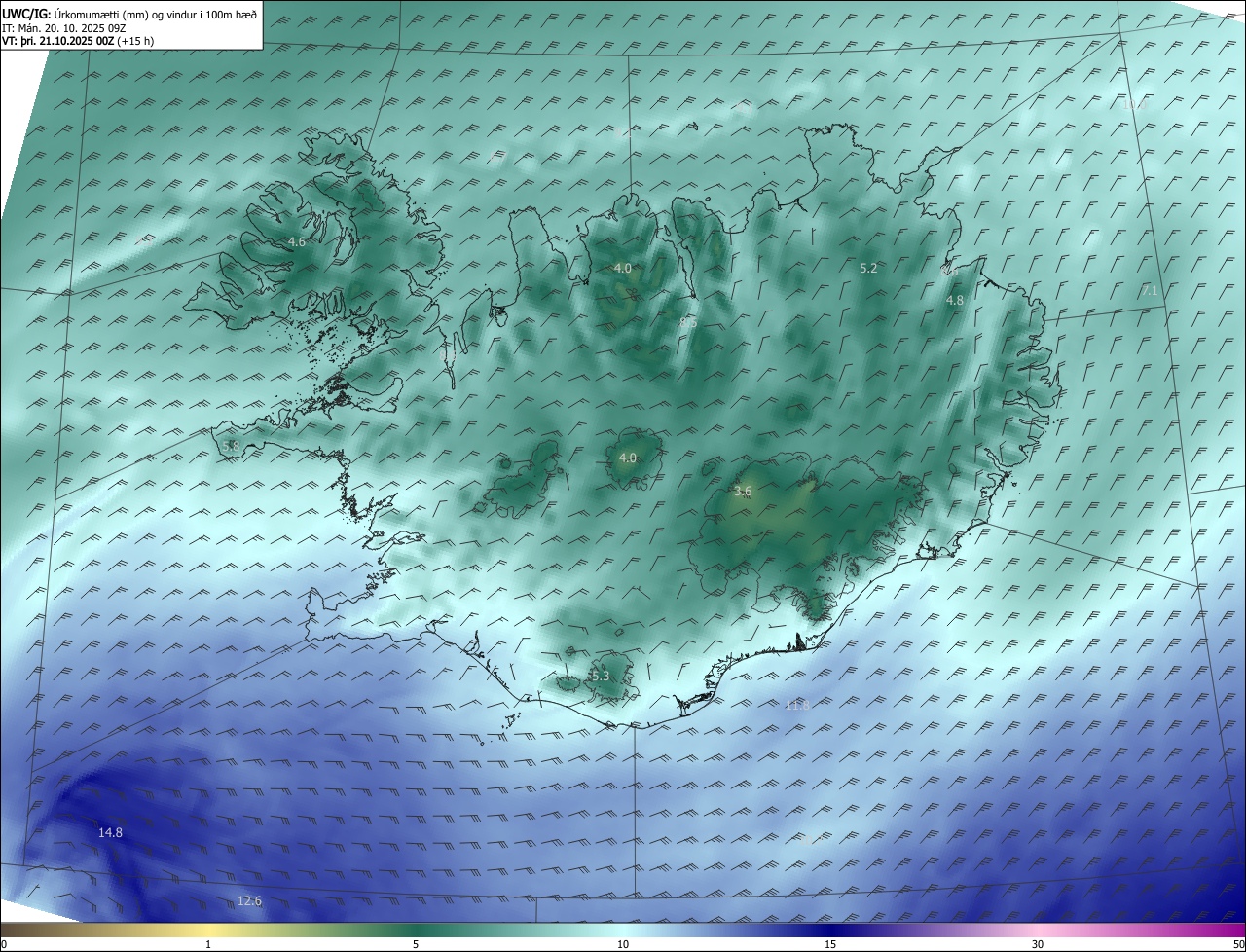Screen dimensions: 1246x952
Task: Click the 7.1 value off the east coast
Action: tap(1150, 291)
